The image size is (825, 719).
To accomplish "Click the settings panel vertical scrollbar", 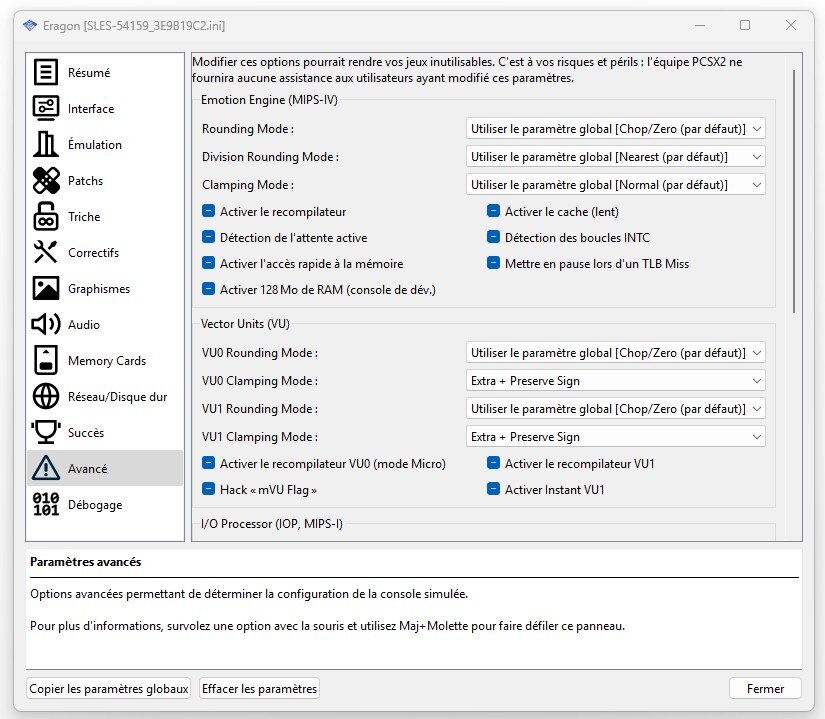I will (795, 190).
